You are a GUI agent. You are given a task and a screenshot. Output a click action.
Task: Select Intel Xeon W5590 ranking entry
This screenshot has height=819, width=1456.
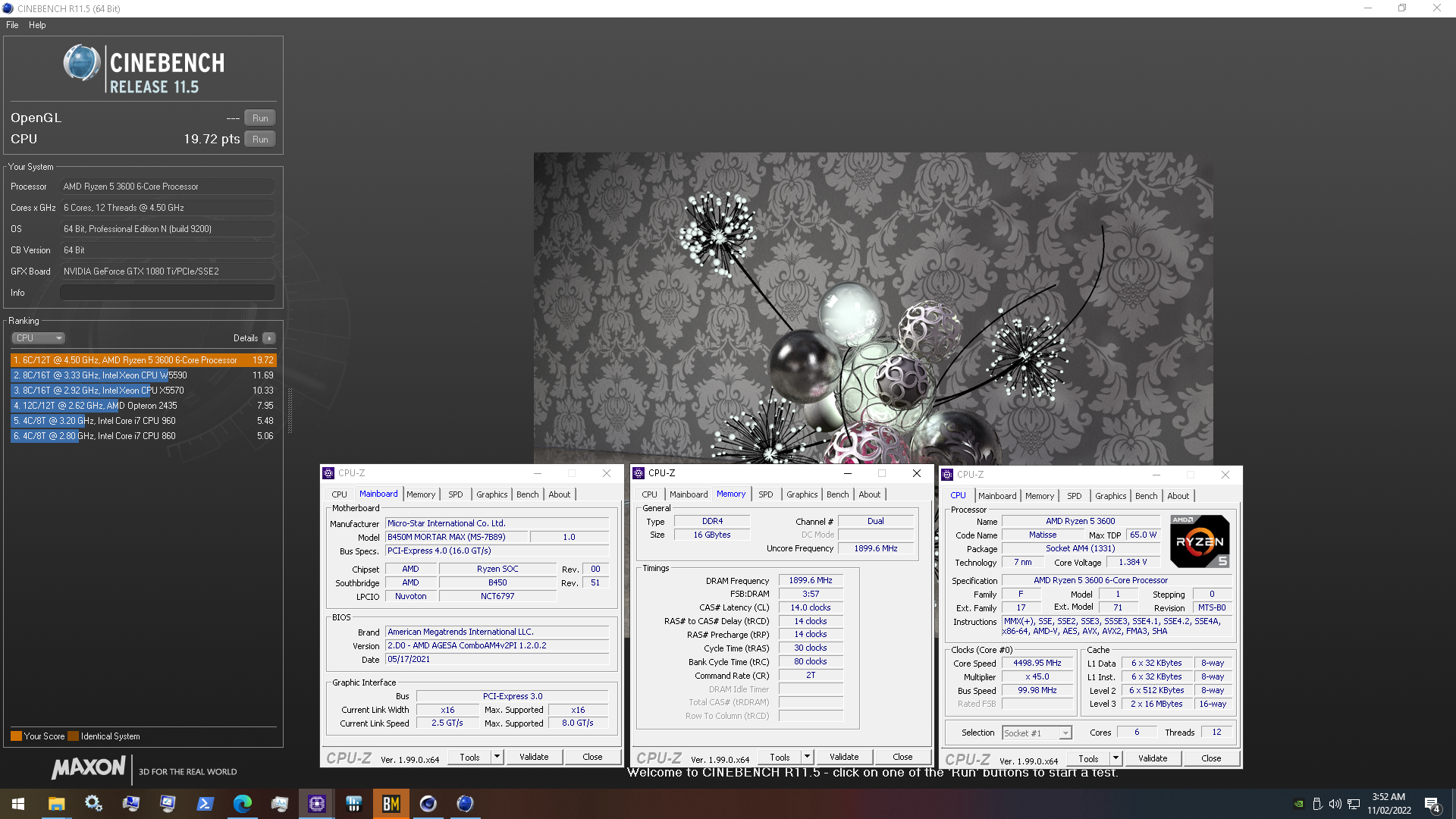(x=143, y=375)
